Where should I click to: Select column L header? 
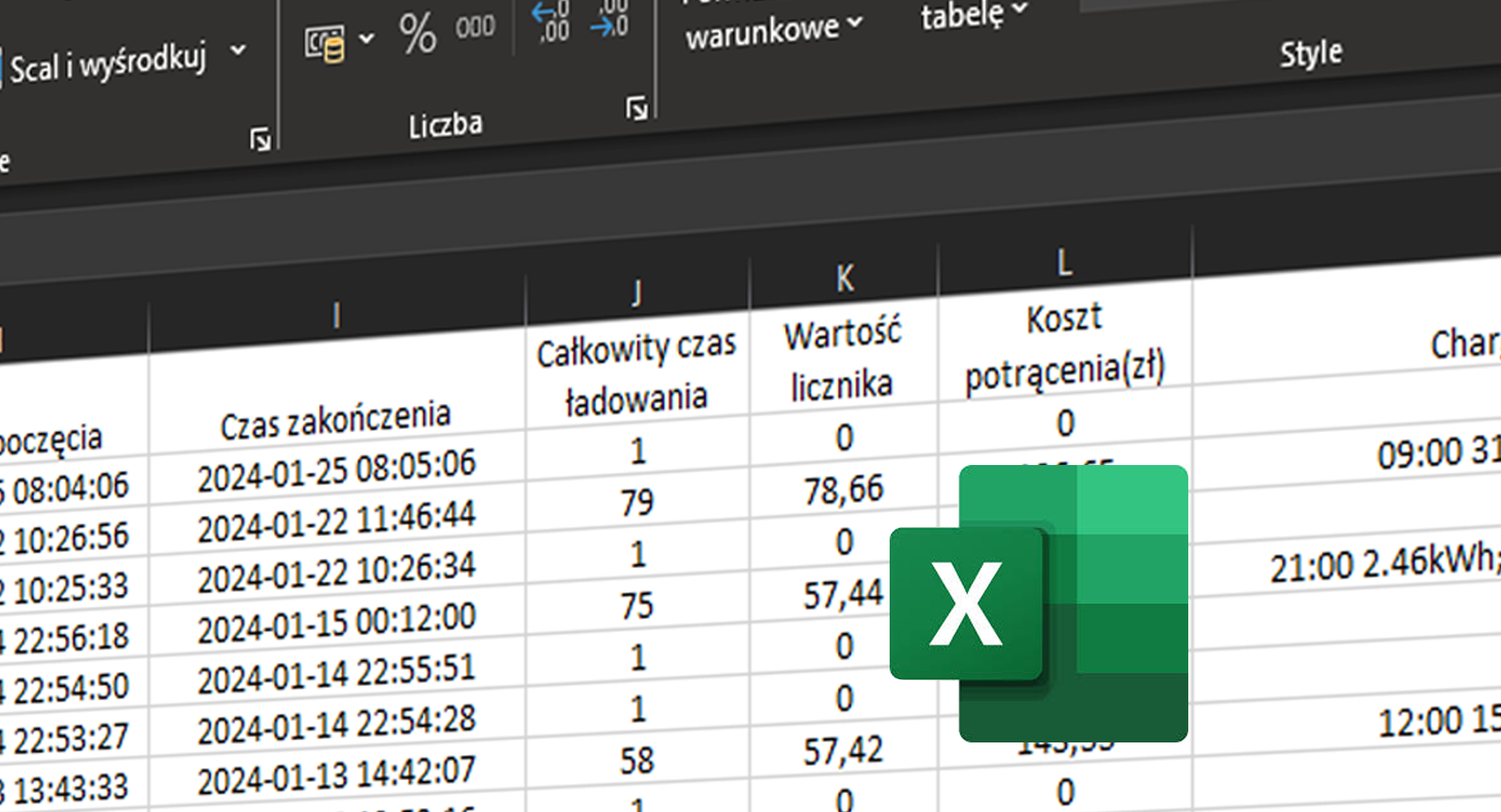click(1063, 262)
